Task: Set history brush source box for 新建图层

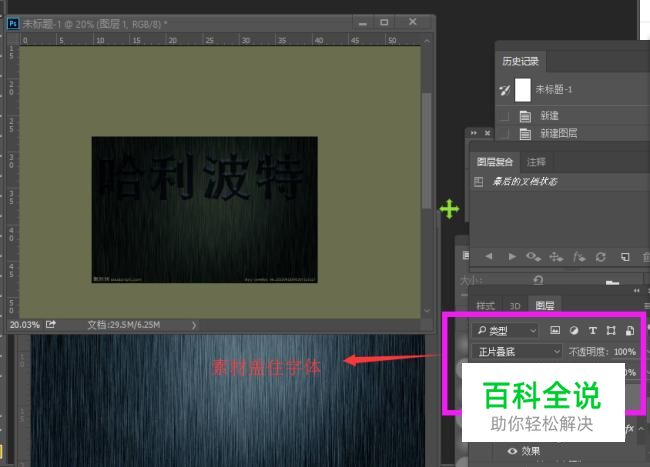Action: click(x=504, y=133)
